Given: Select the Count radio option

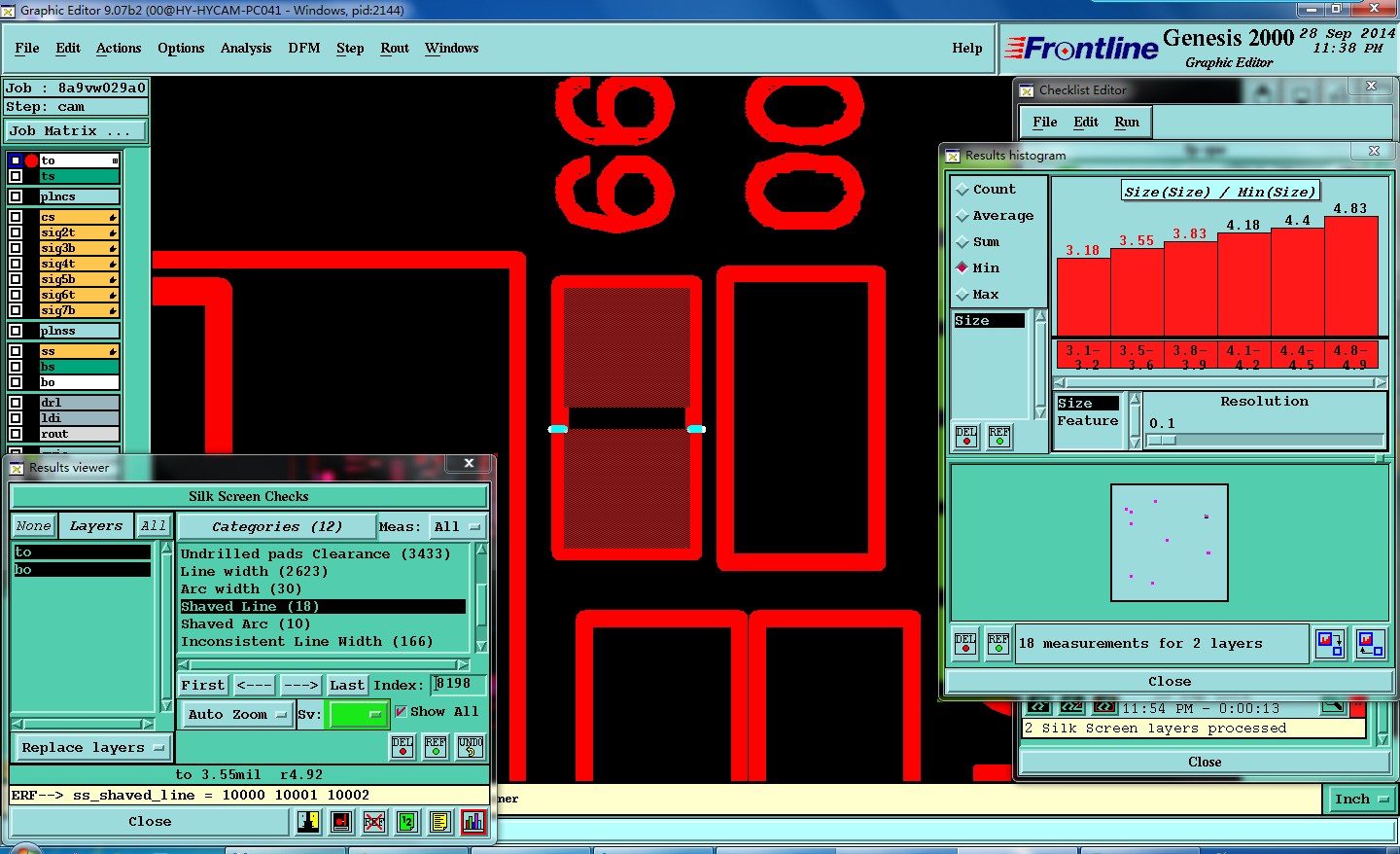Looking at the screenshot, I should [x=962, y=190].
